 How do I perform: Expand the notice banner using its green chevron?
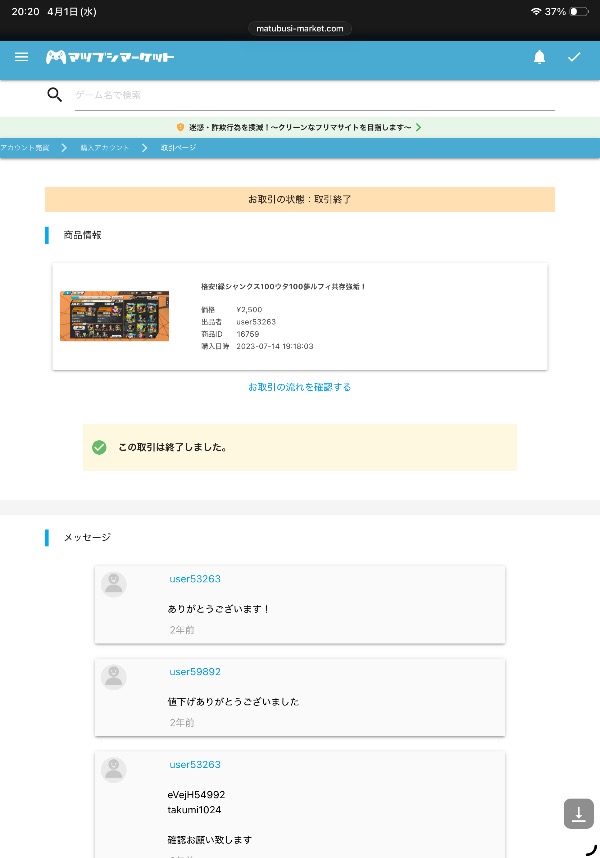[418, 128]
